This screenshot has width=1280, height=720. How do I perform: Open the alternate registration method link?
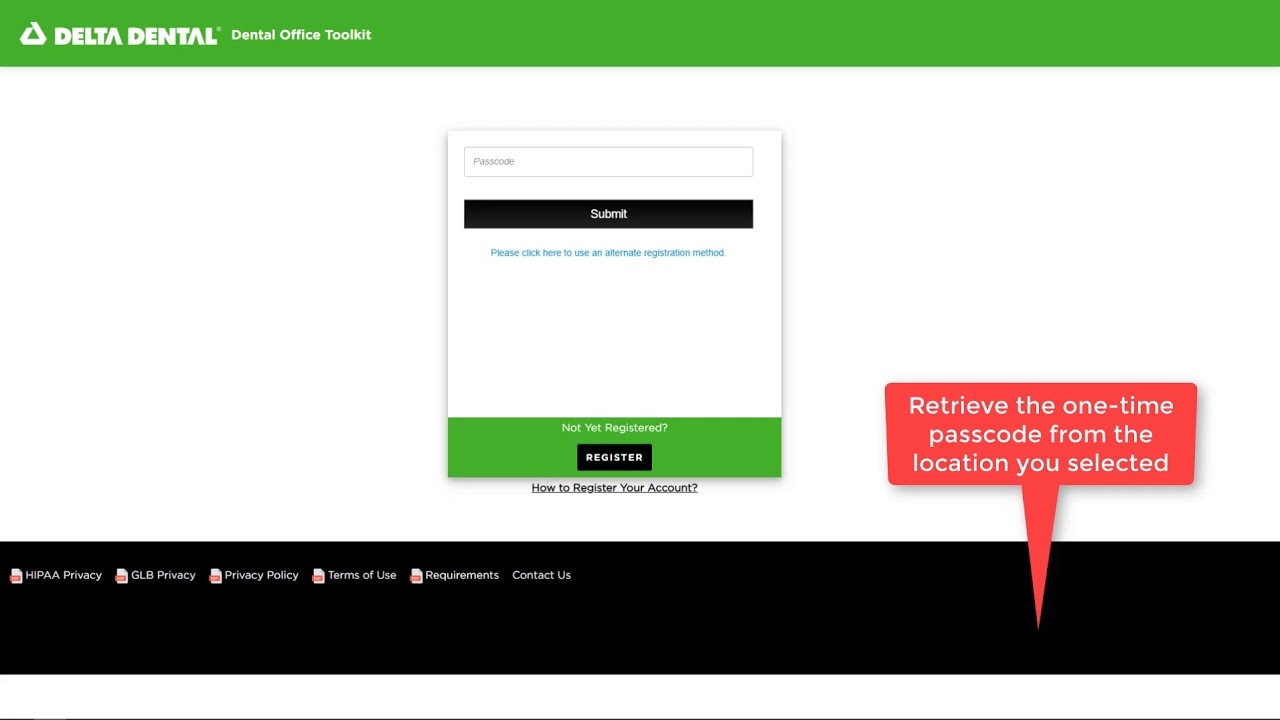pyautogui.click(x=608, y=253)
